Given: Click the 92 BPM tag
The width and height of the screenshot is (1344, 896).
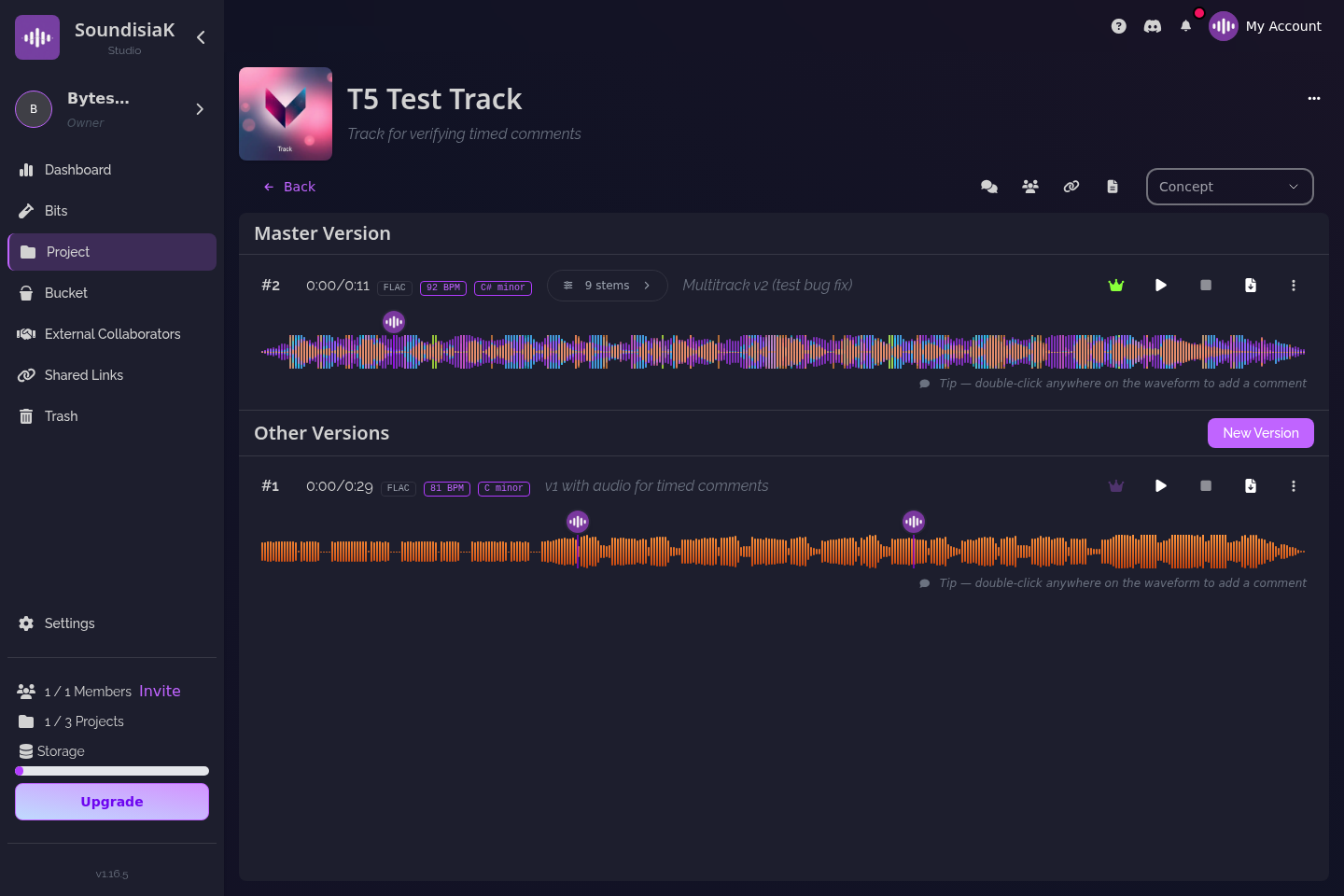Looking at the screenshot, I should coord(443,287).
